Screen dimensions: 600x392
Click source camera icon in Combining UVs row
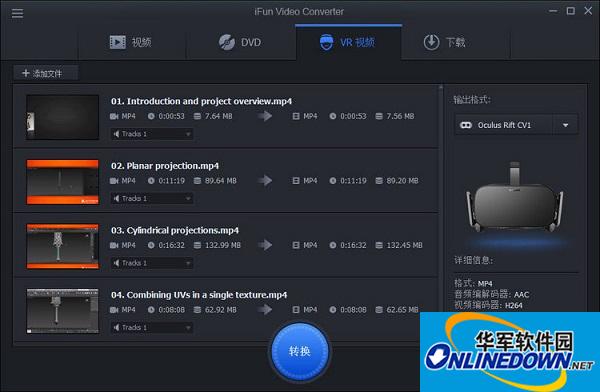click(114, 310)
